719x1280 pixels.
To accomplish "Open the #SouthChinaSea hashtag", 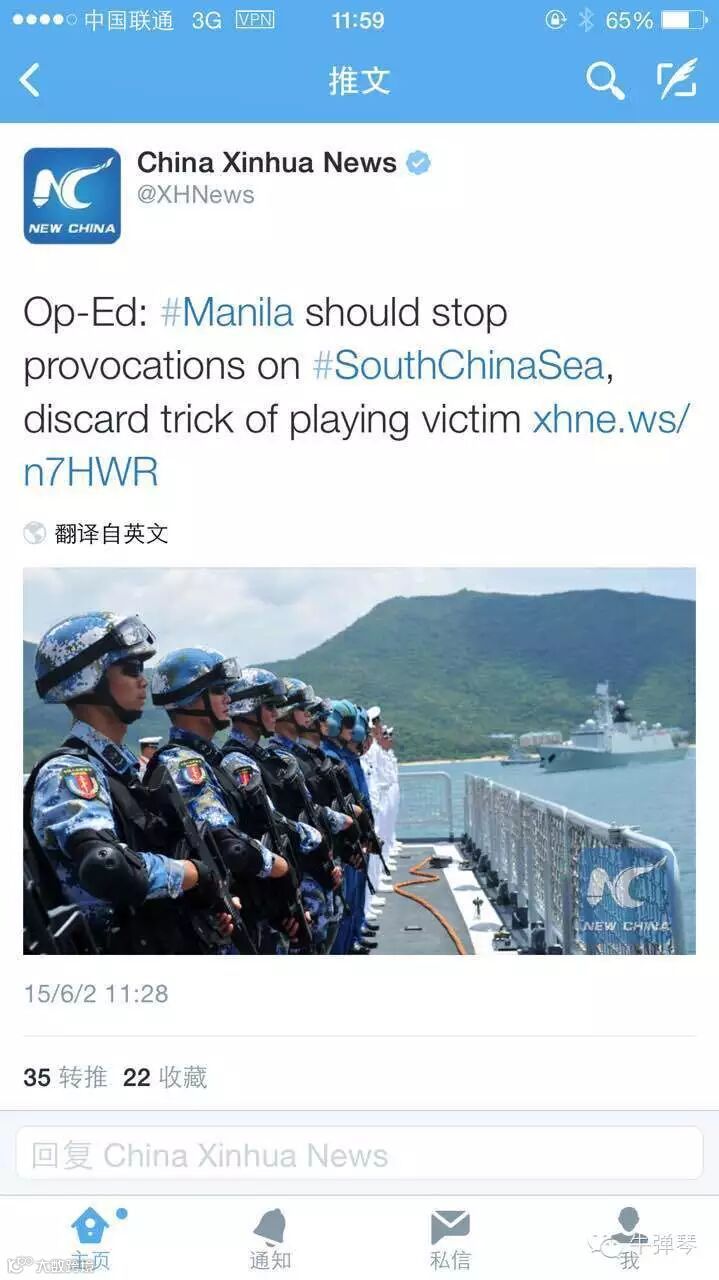I will coord(459,366).
